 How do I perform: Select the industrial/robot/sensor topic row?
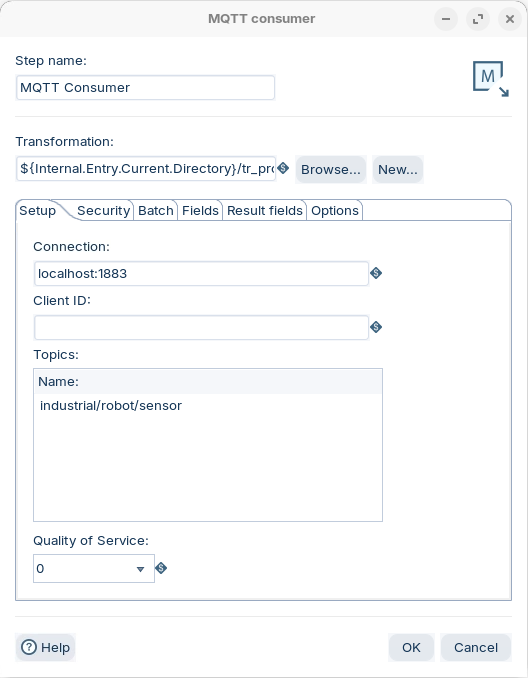[208, 406]
